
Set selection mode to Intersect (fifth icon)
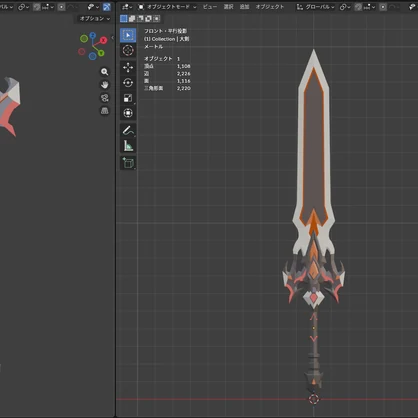(x=157, y=19)
